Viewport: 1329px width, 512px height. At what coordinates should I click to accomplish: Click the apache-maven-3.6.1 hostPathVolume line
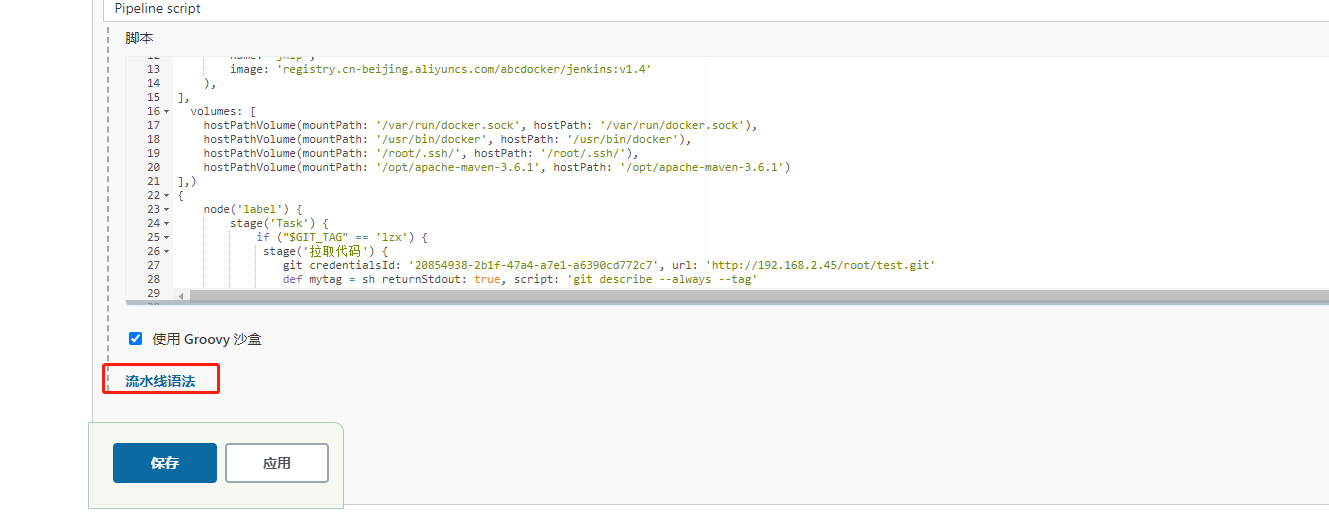pos(497,167)
